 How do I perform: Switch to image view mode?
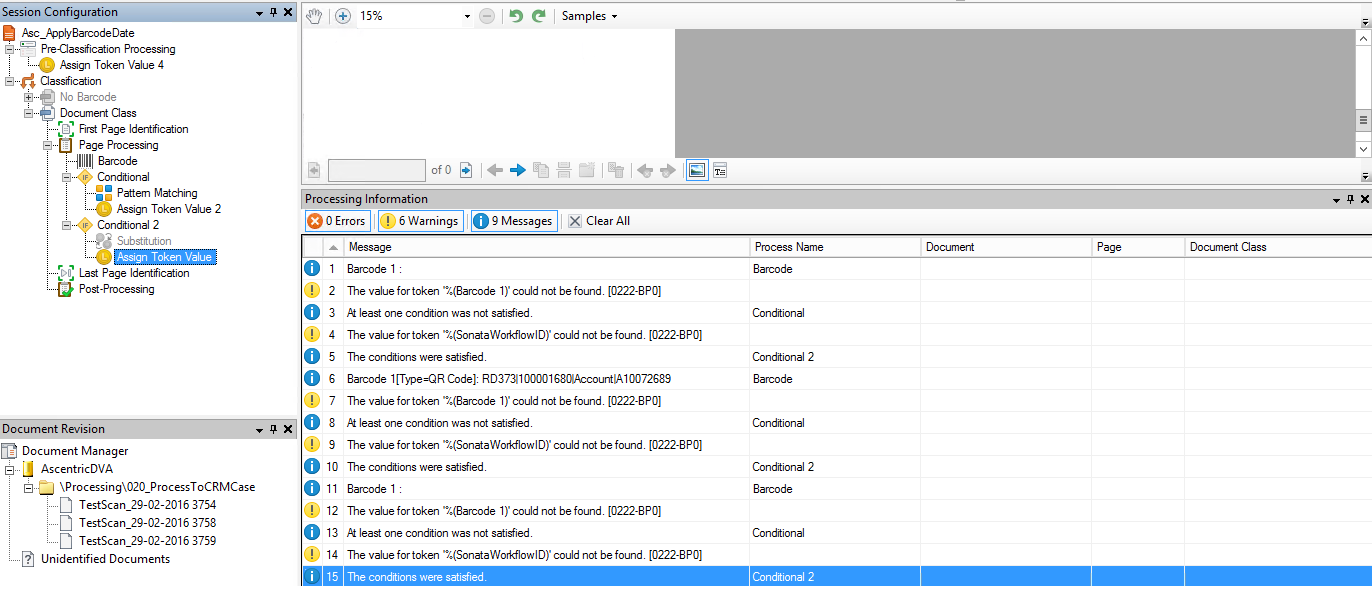click(697, 170)
